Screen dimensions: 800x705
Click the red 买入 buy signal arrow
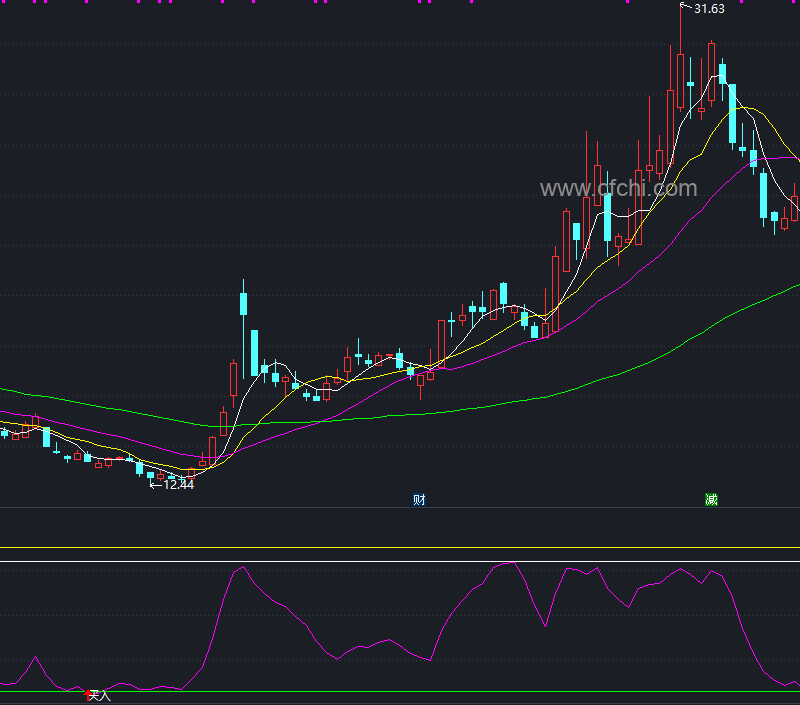click(x=88, y=694)
